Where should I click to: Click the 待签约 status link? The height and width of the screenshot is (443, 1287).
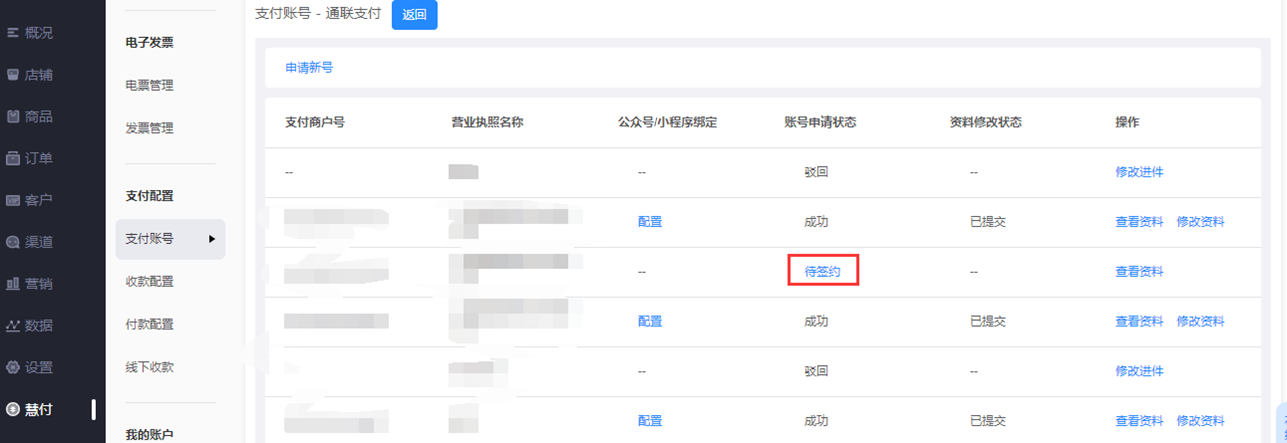click(823, 272)
